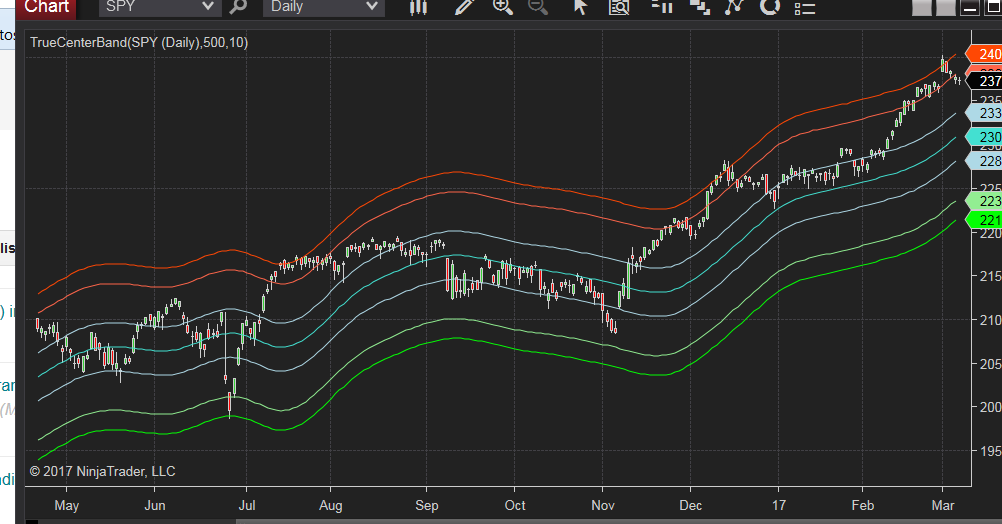This screenshot has width=1002, height=524.
Task: Click the light blue 228 price marker
Action: click(x=985, y=161)
